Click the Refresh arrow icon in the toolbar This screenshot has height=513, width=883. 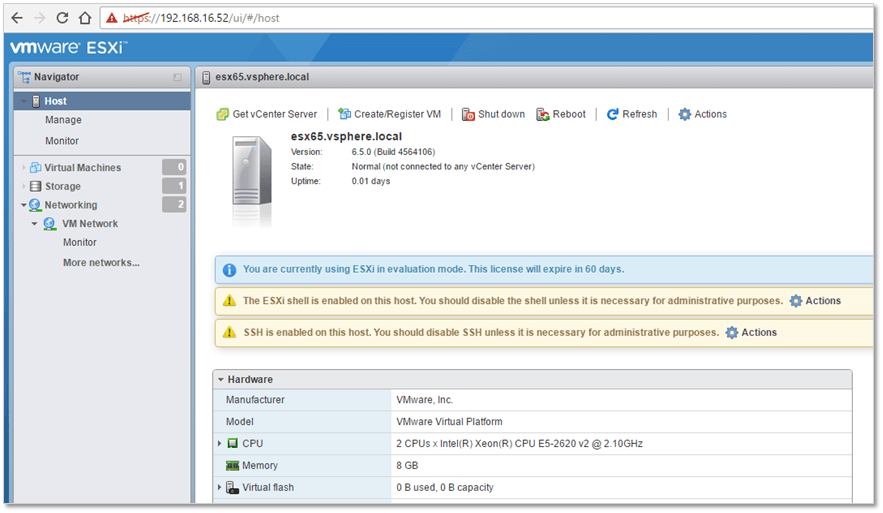613,114
